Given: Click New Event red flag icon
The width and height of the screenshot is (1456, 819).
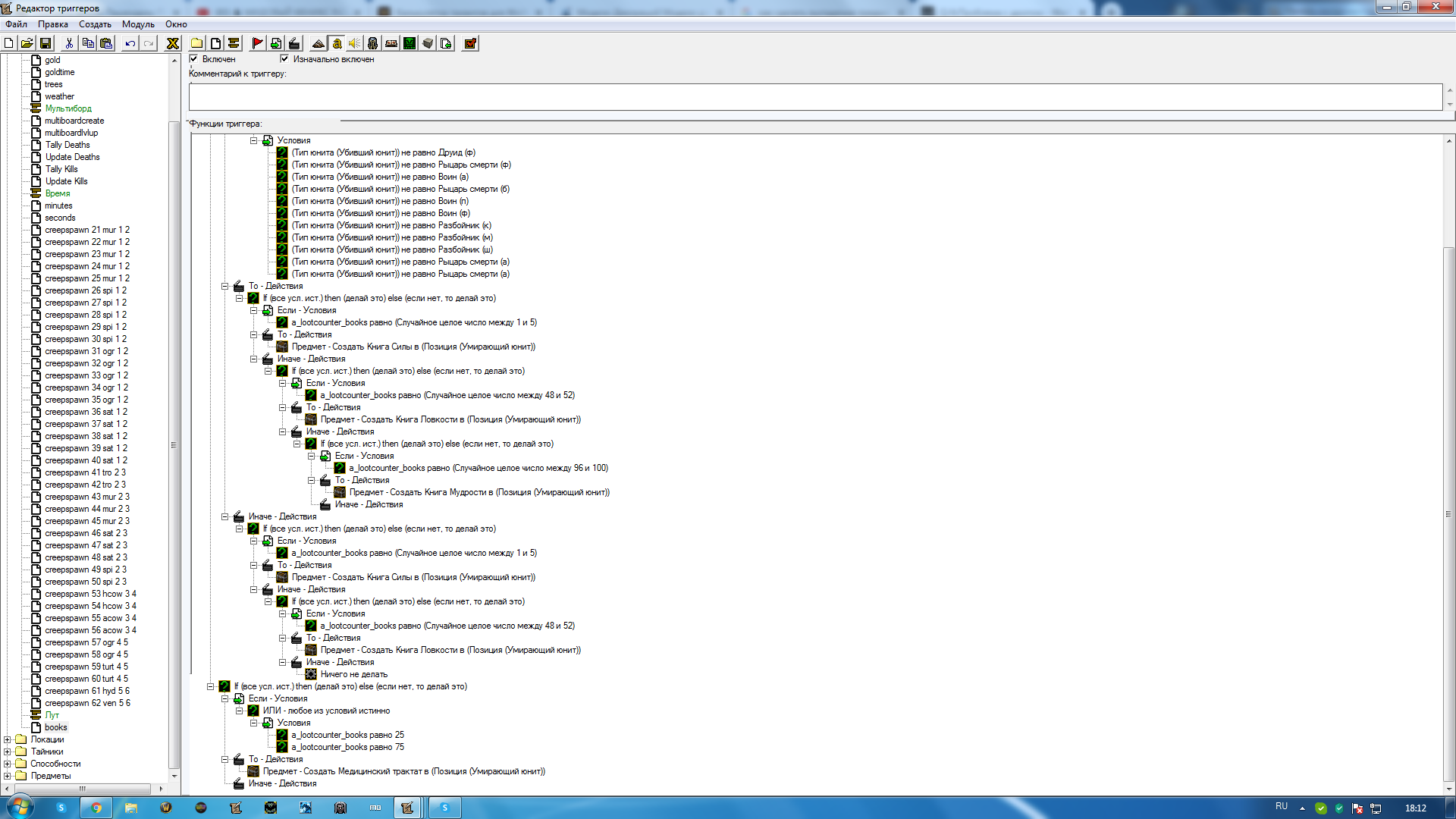Looking at the screenshot, I should 258,44.
